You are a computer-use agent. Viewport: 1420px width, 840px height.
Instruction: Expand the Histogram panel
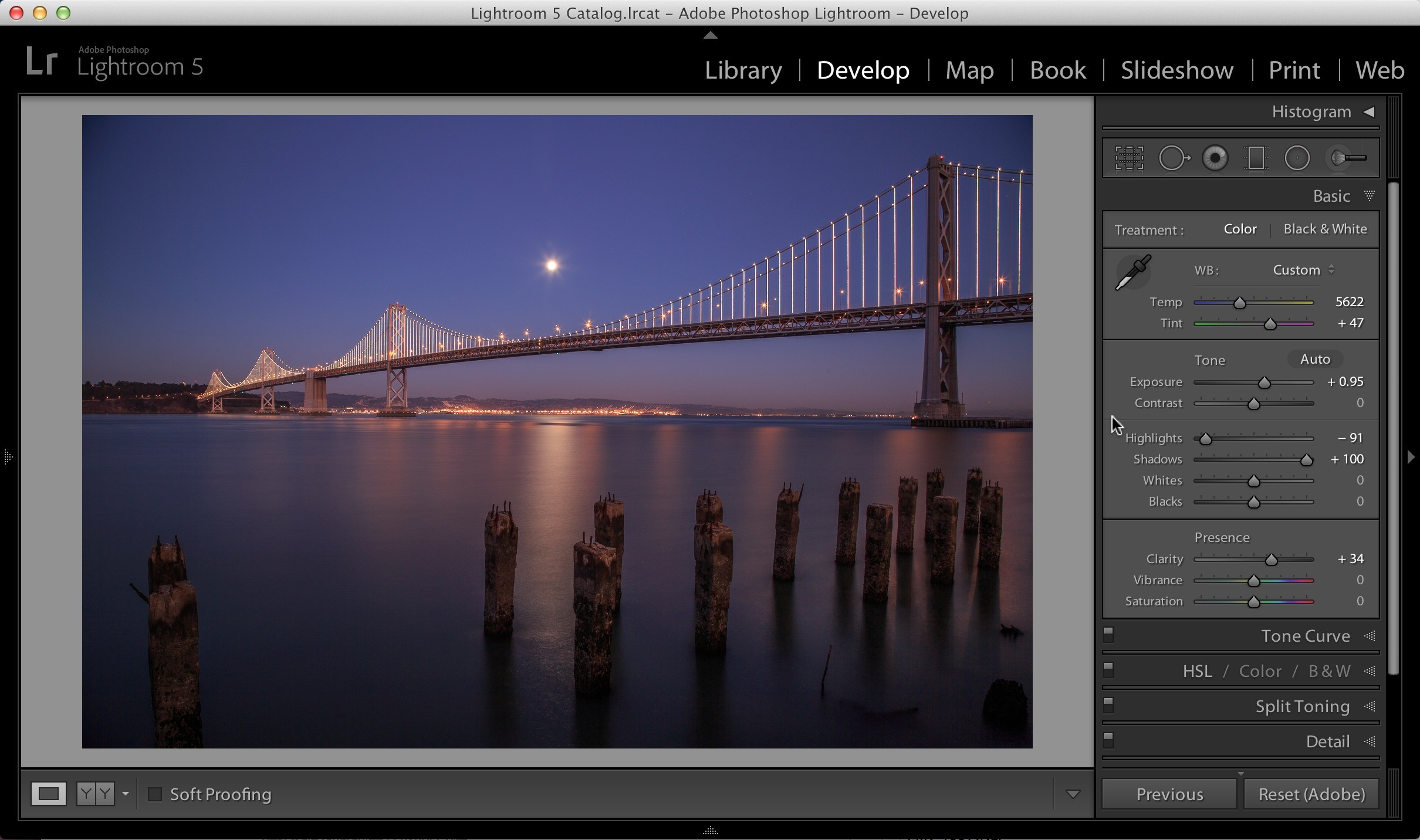tap(1369, 111)
